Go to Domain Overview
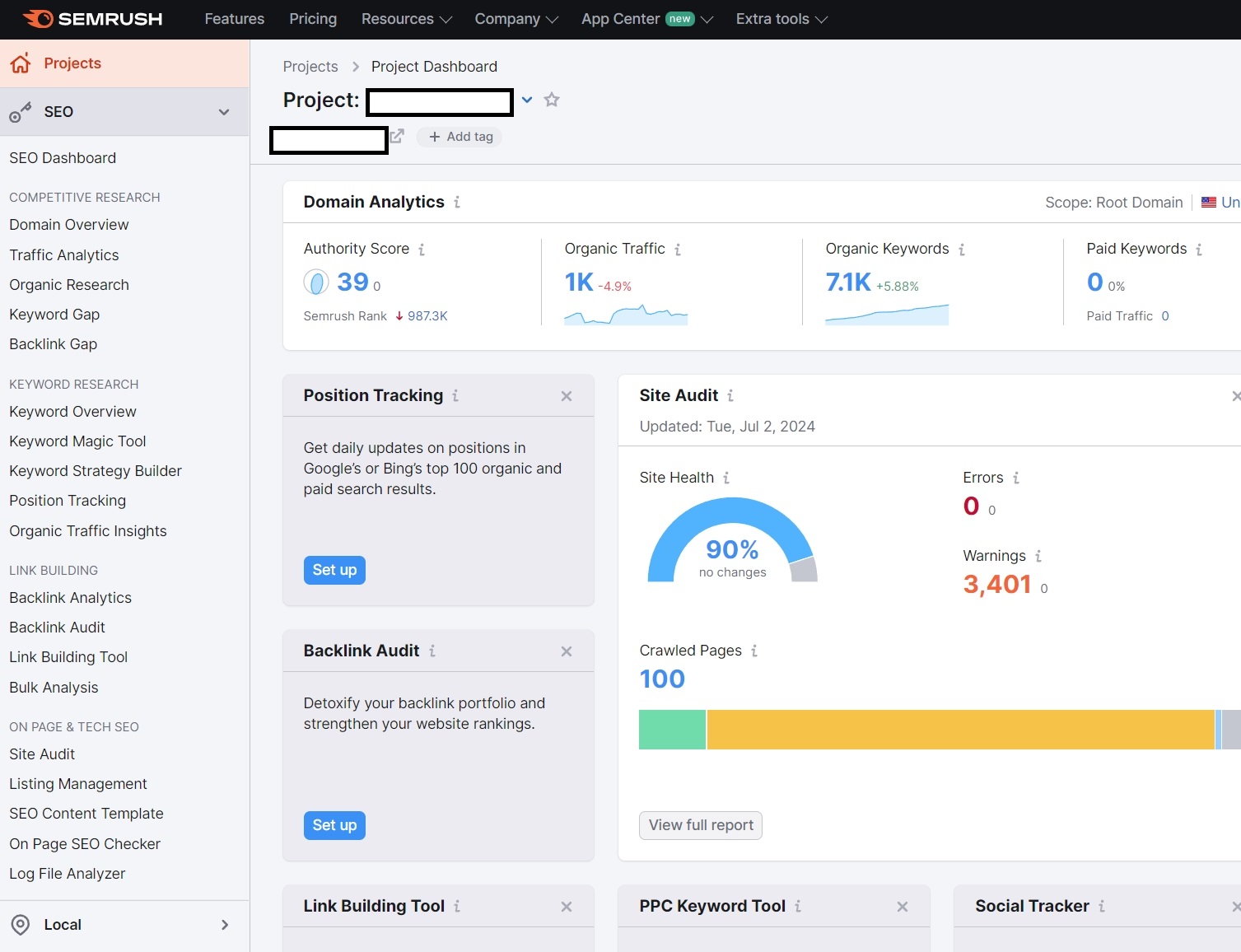1241x952 pixels. click(69, 225)
